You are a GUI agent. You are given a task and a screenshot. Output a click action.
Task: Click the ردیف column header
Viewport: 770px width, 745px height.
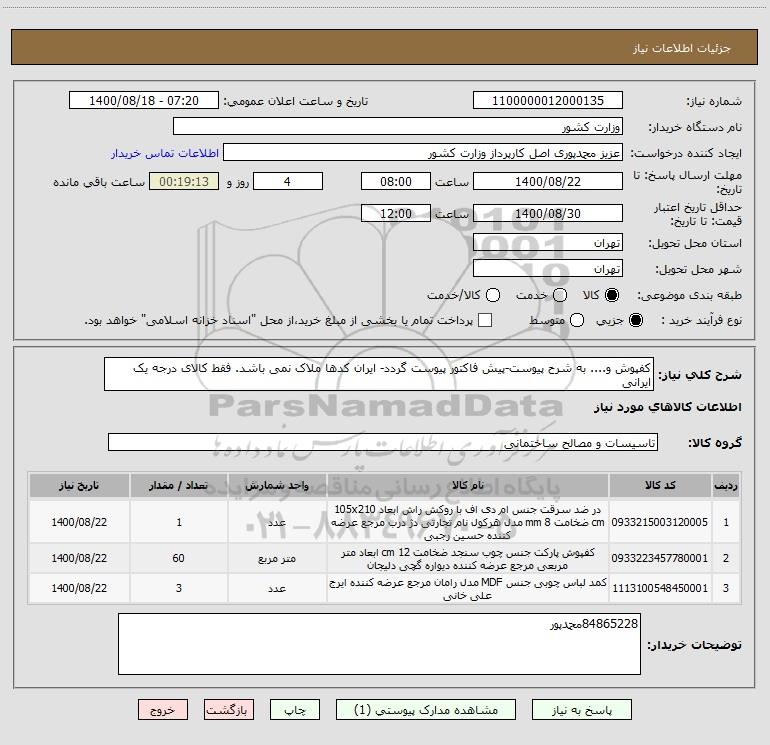click(726, 485)
